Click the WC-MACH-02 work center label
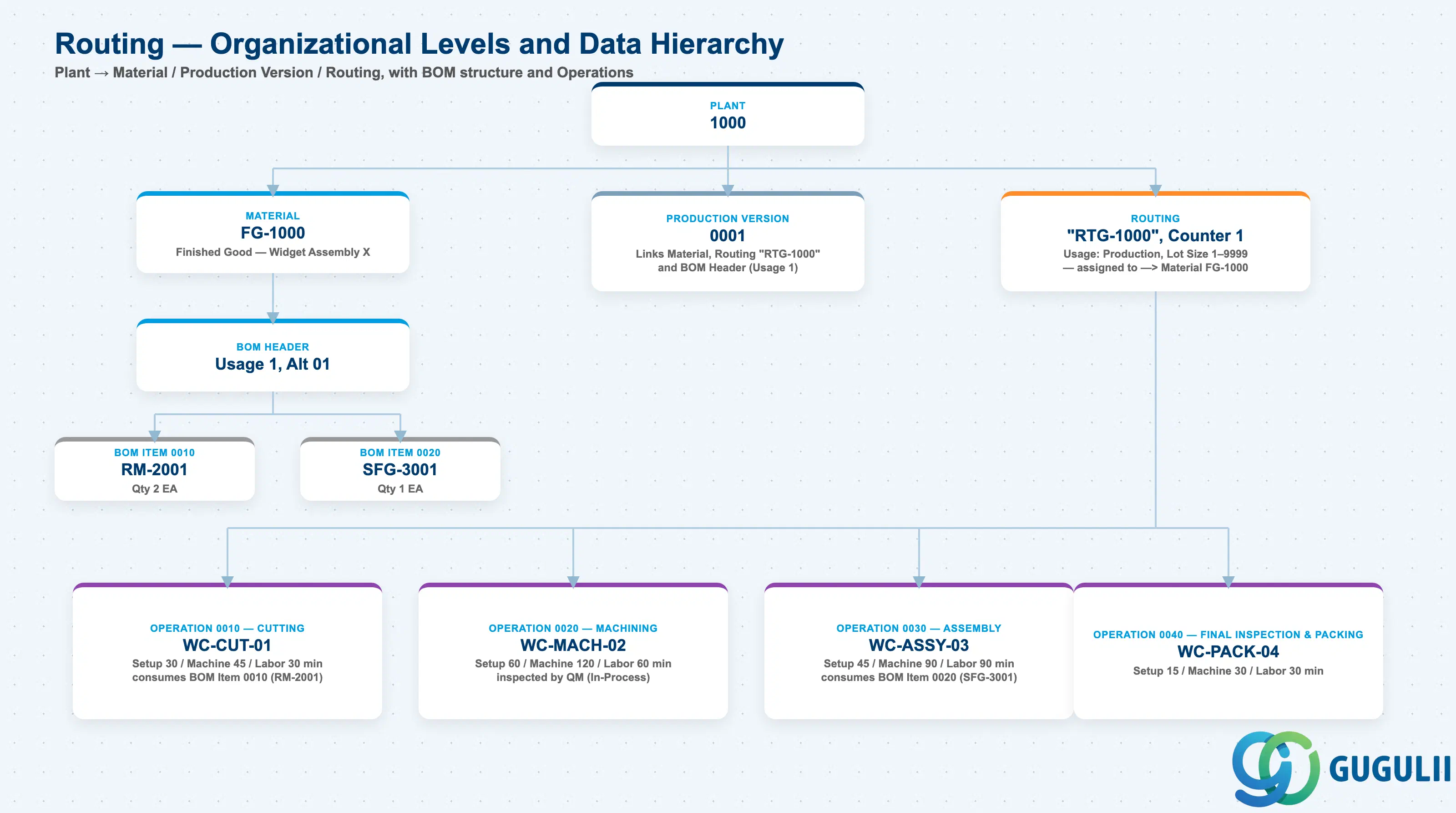The height and width of the screenshot is (813, 1456). coord(573,645)
